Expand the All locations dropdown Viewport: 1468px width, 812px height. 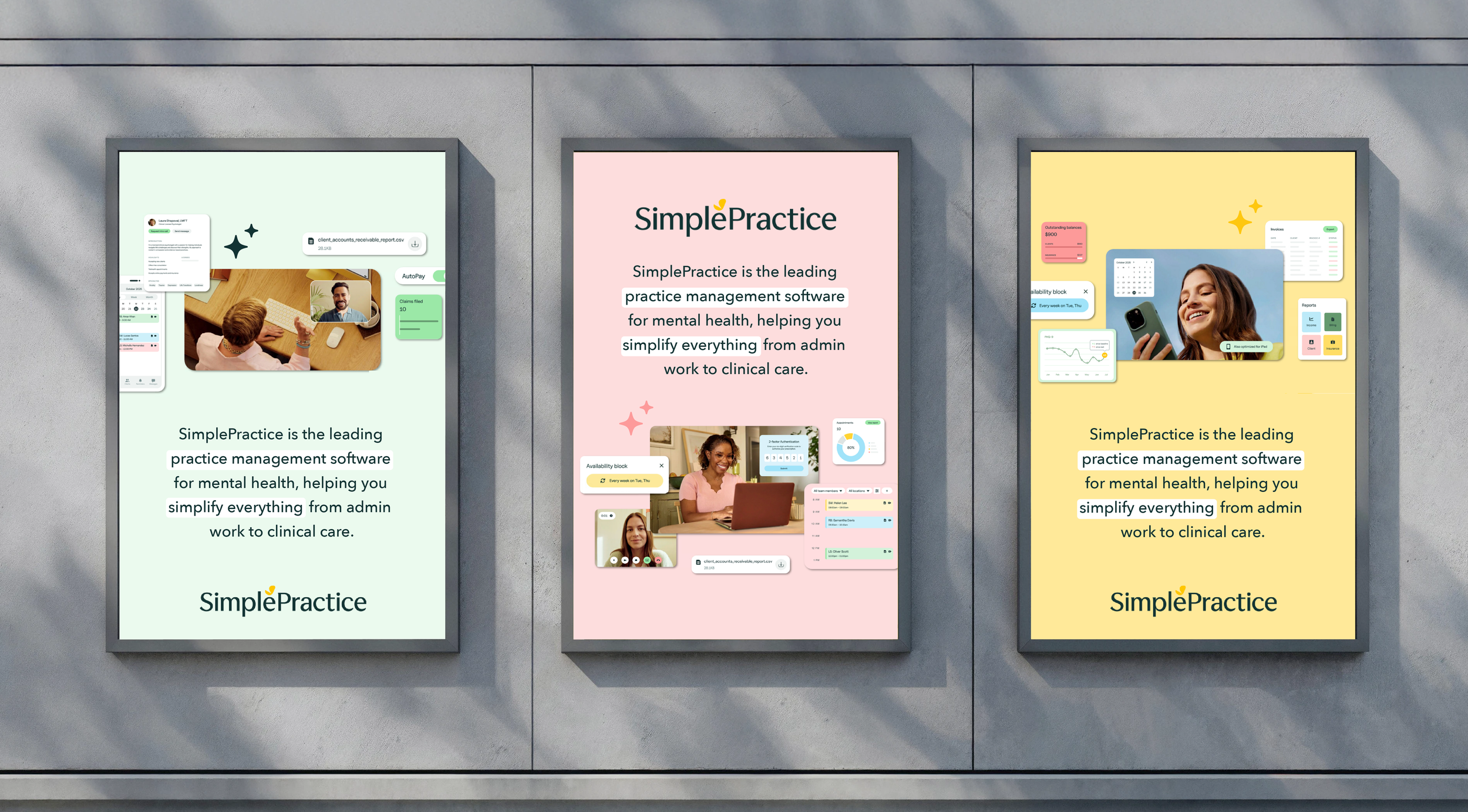tap(859, 490)
